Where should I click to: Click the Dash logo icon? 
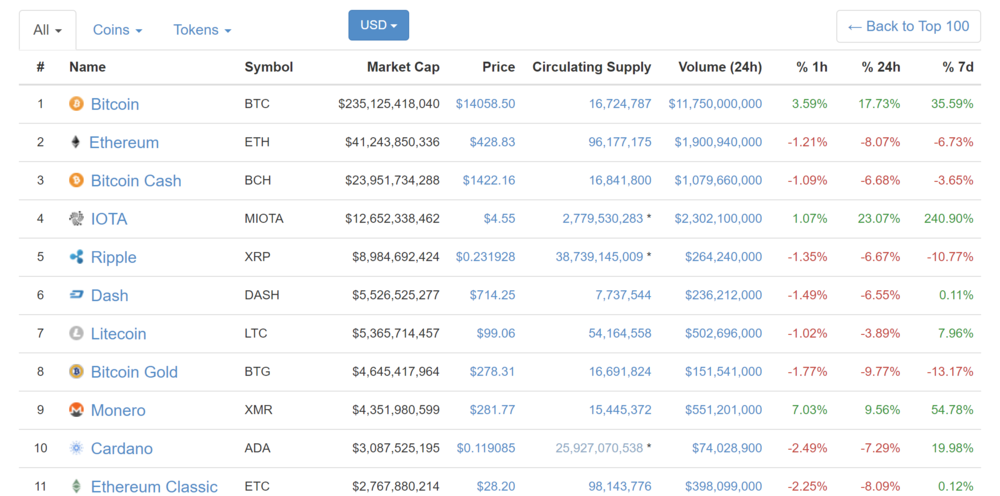[x=76, y=295]
